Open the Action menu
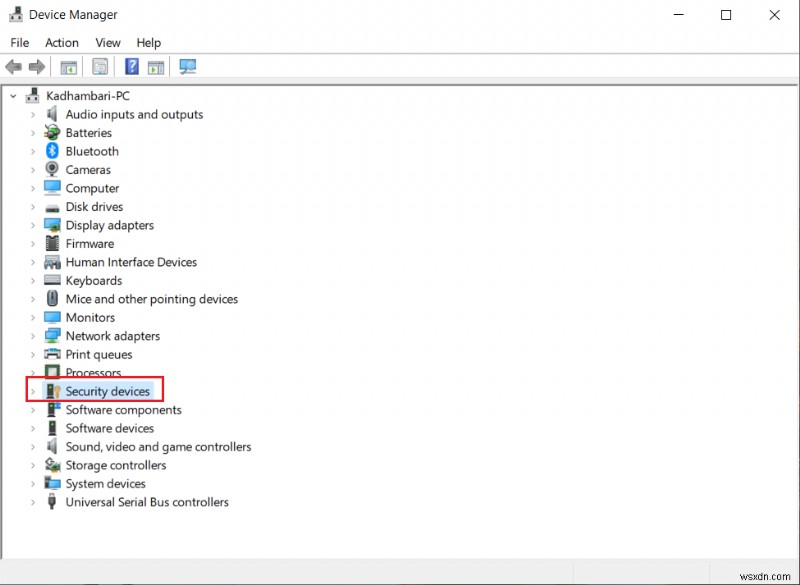 [62, 43]
